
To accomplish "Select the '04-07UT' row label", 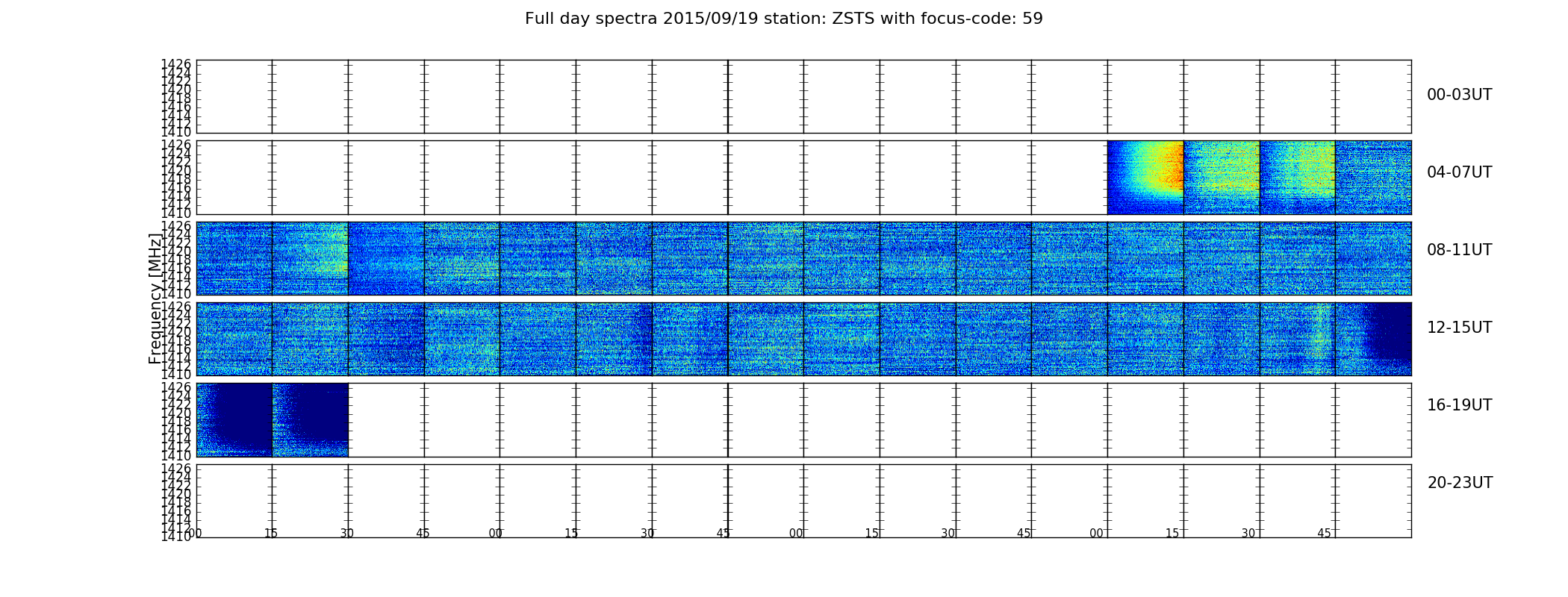I will [1459, 172].
